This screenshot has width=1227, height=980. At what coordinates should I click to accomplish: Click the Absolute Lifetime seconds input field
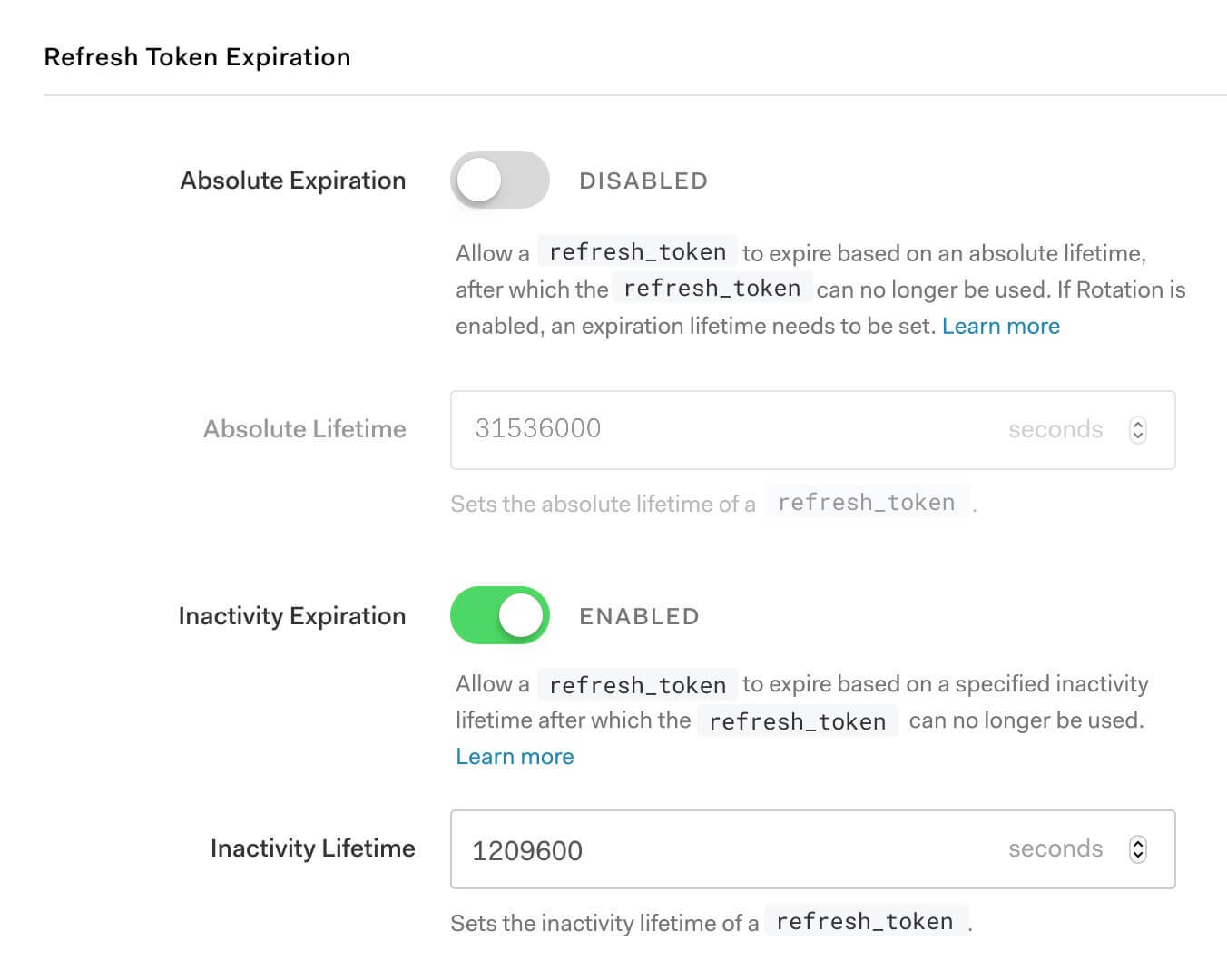[726, 429]
